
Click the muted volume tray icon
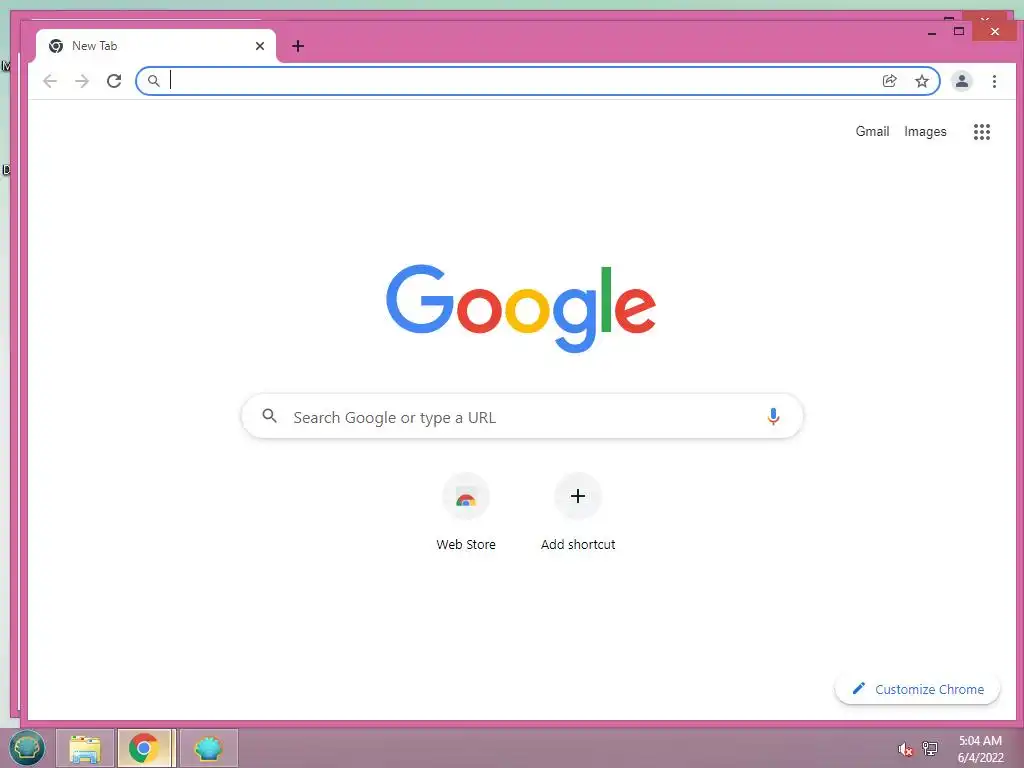pyautogui.click(x=905, y=749)
